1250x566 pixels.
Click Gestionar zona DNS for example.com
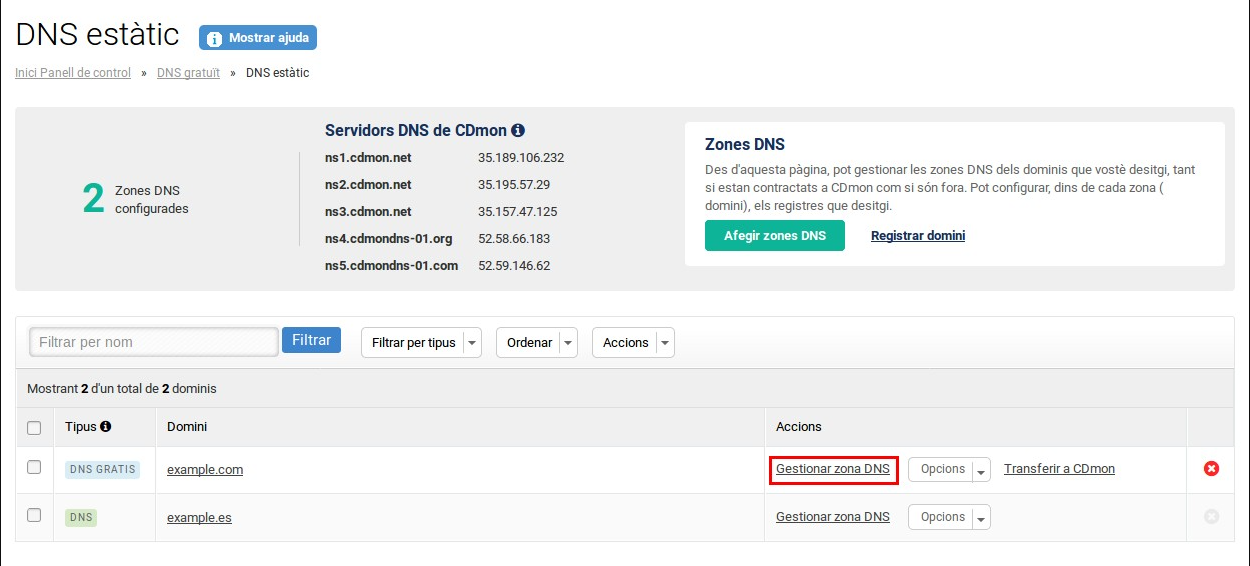833,469
